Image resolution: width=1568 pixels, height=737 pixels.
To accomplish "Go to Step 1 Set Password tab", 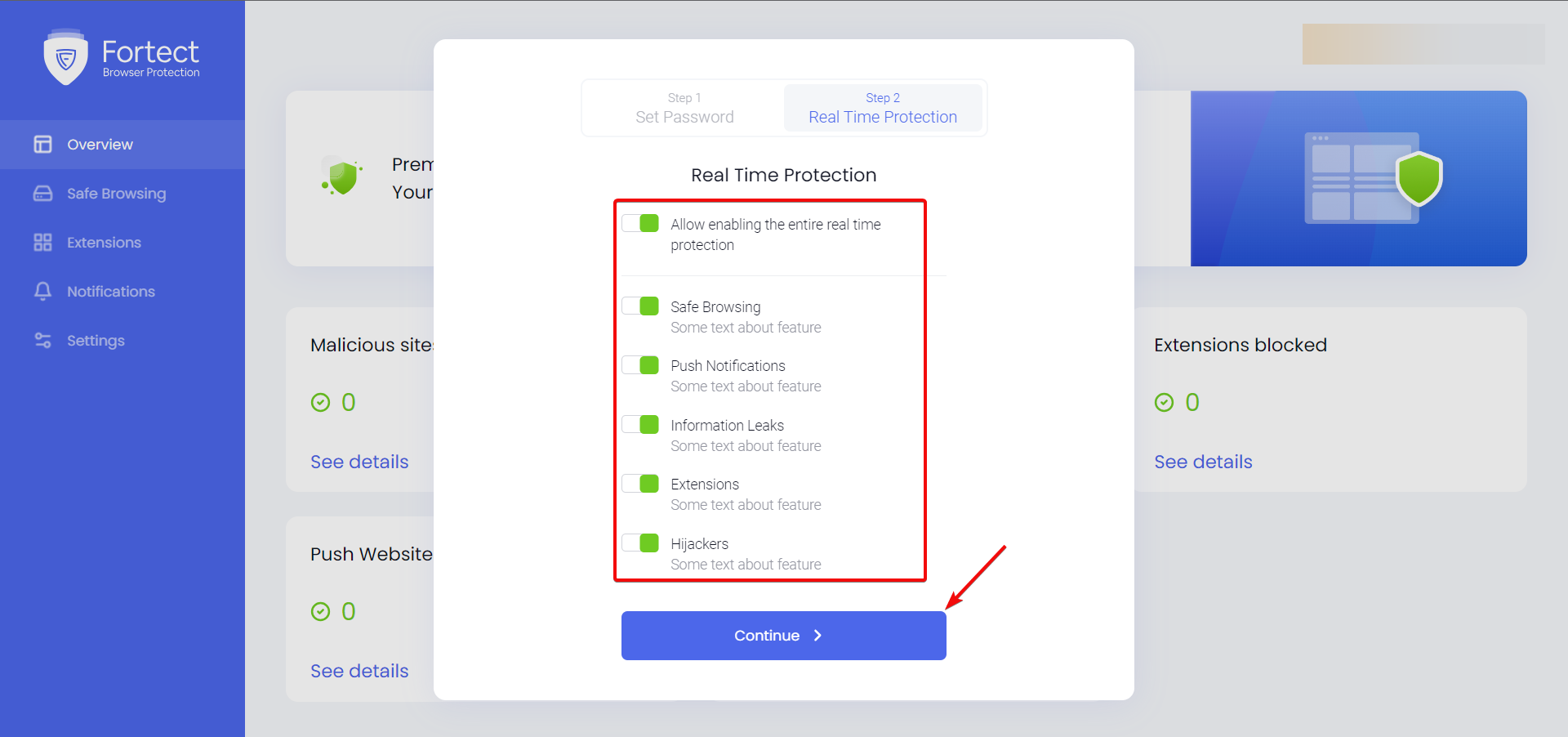I will pos(684,108).
